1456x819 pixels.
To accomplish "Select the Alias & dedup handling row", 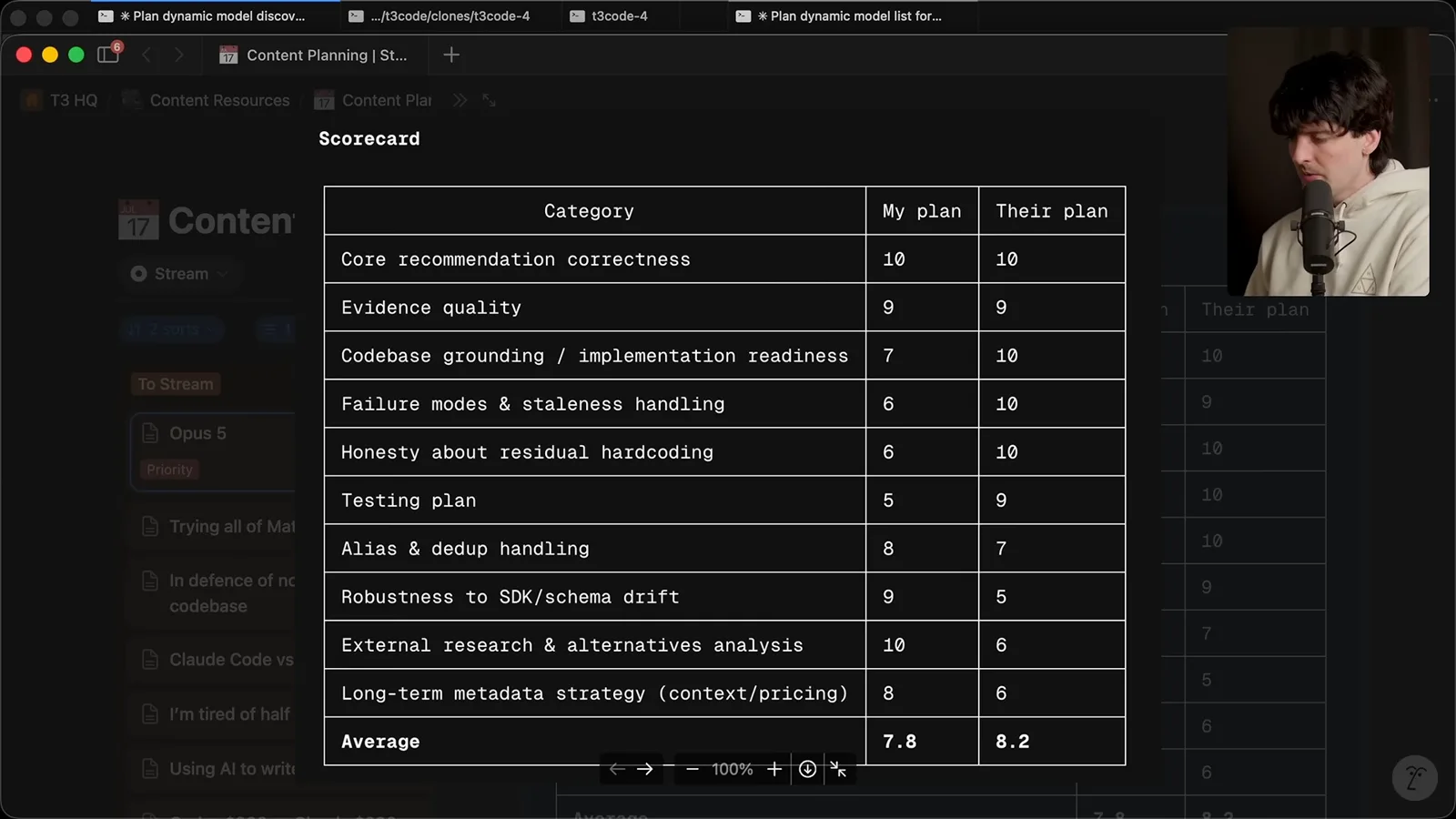I will pos(724,549).
